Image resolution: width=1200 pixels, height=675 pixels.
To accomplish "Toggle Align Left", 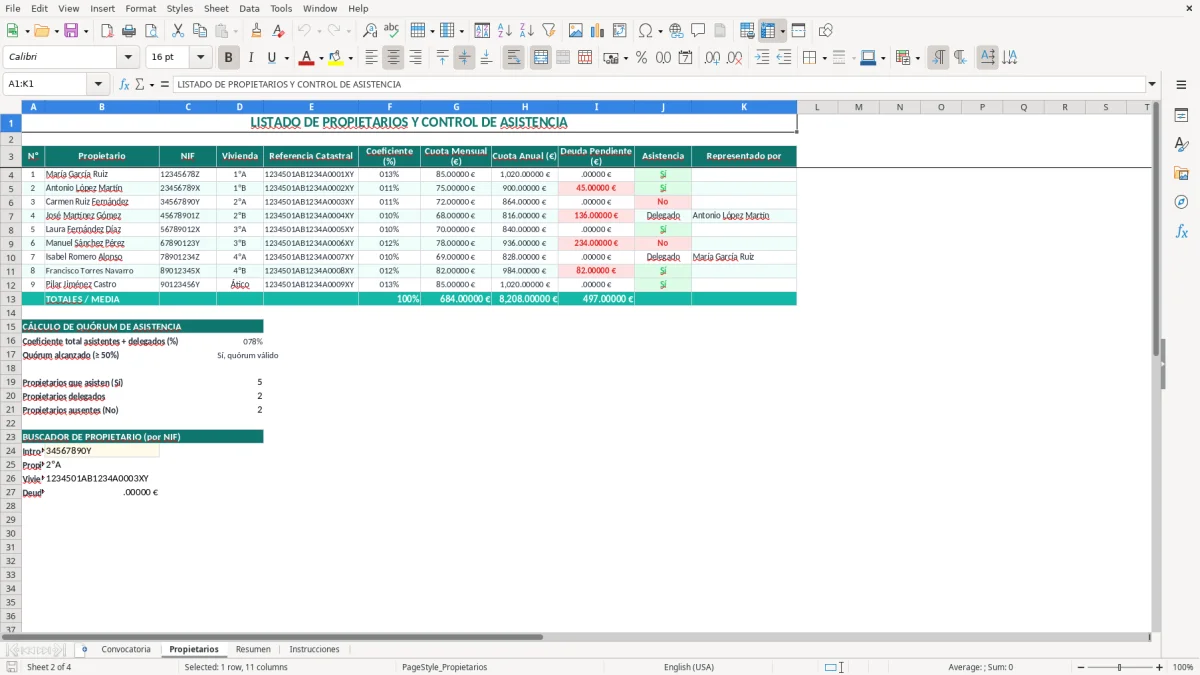I will coord(371,58).
